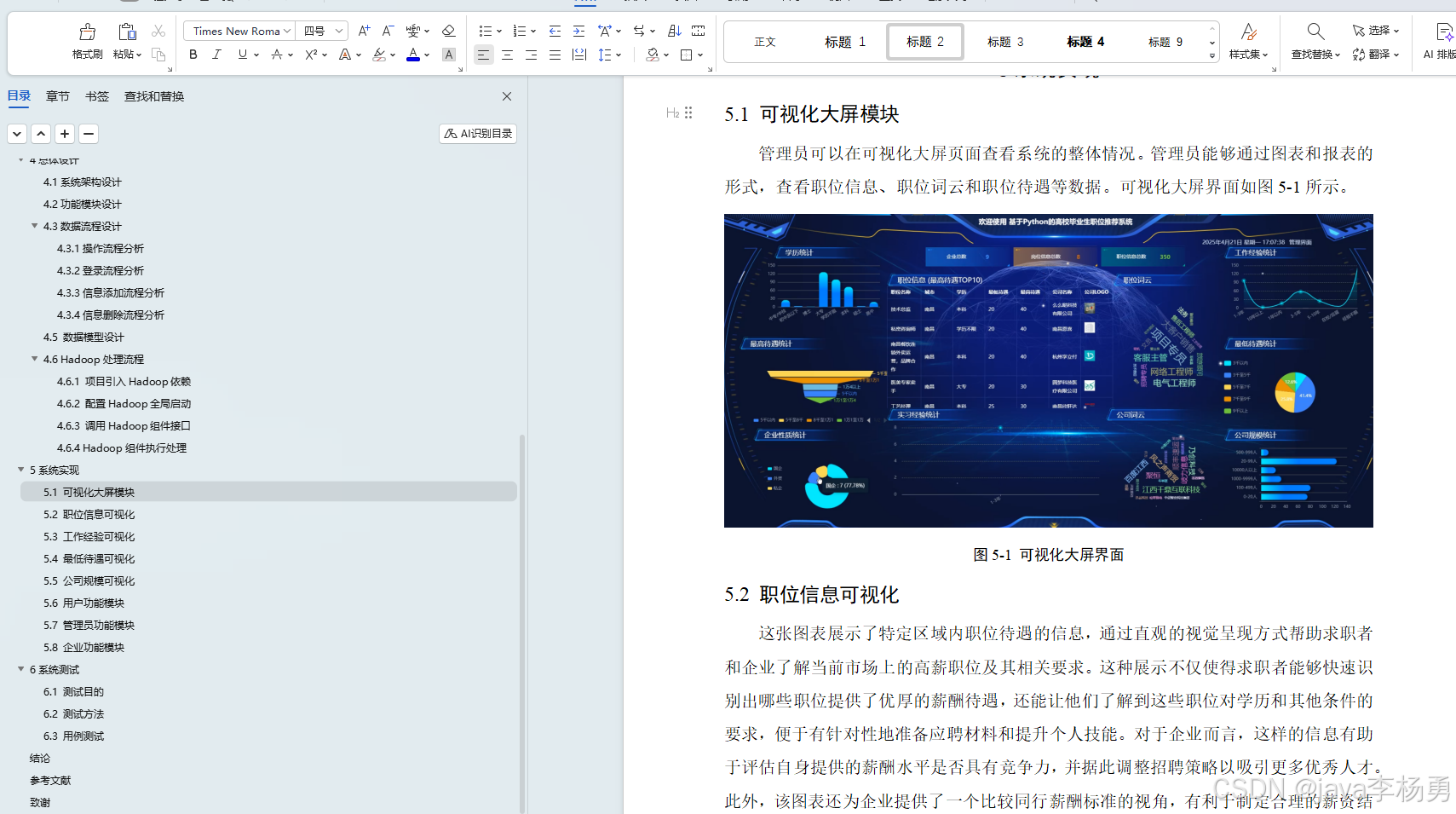Select the 正文 style

click(x=765, y=42)
